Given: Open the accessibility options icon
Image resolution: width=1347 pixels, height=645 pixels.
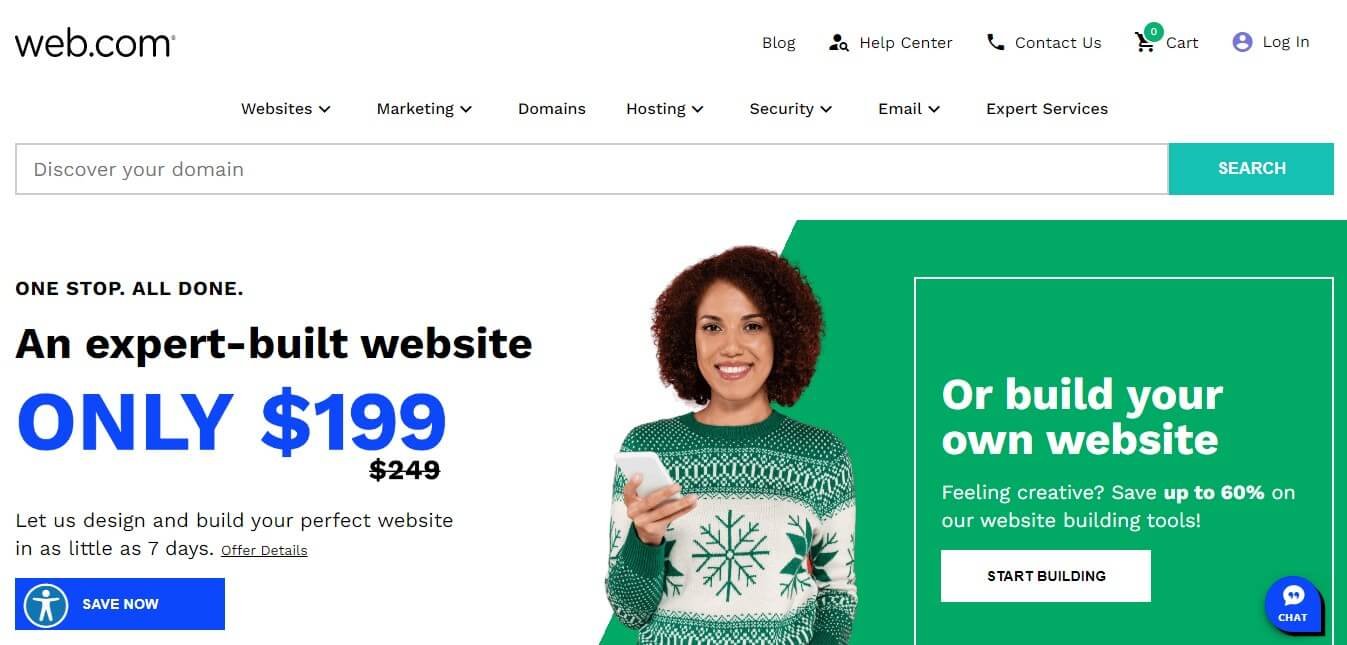Looking at the screenshot, I should click(x=45, y=605).
